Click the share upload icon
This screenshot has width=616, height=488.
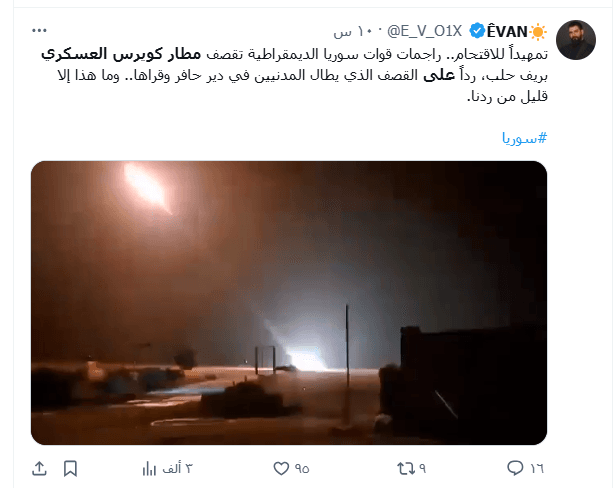coord(39,468)
